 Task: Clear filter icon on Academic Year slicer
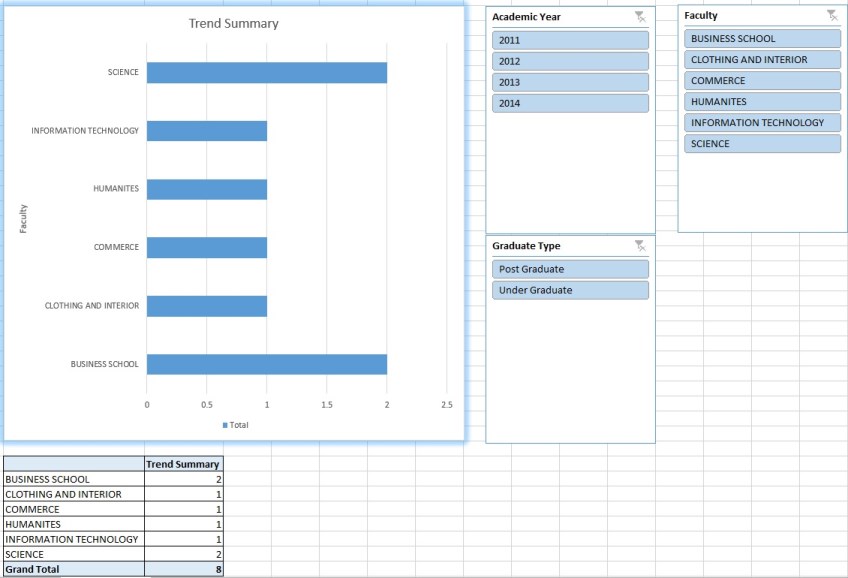[640, 17]
